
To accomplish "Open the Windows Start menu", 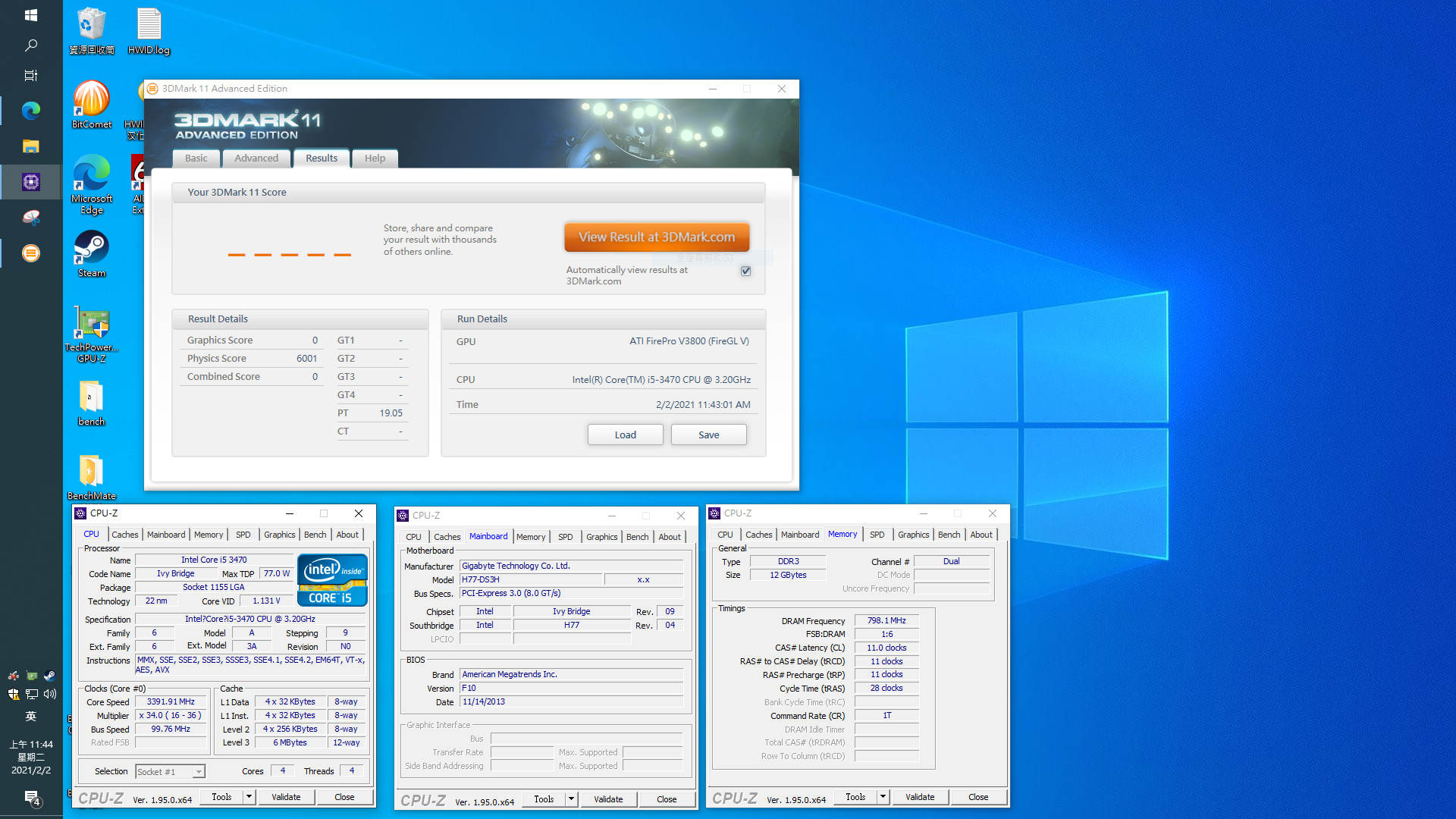I will click(x=31, y=15).
